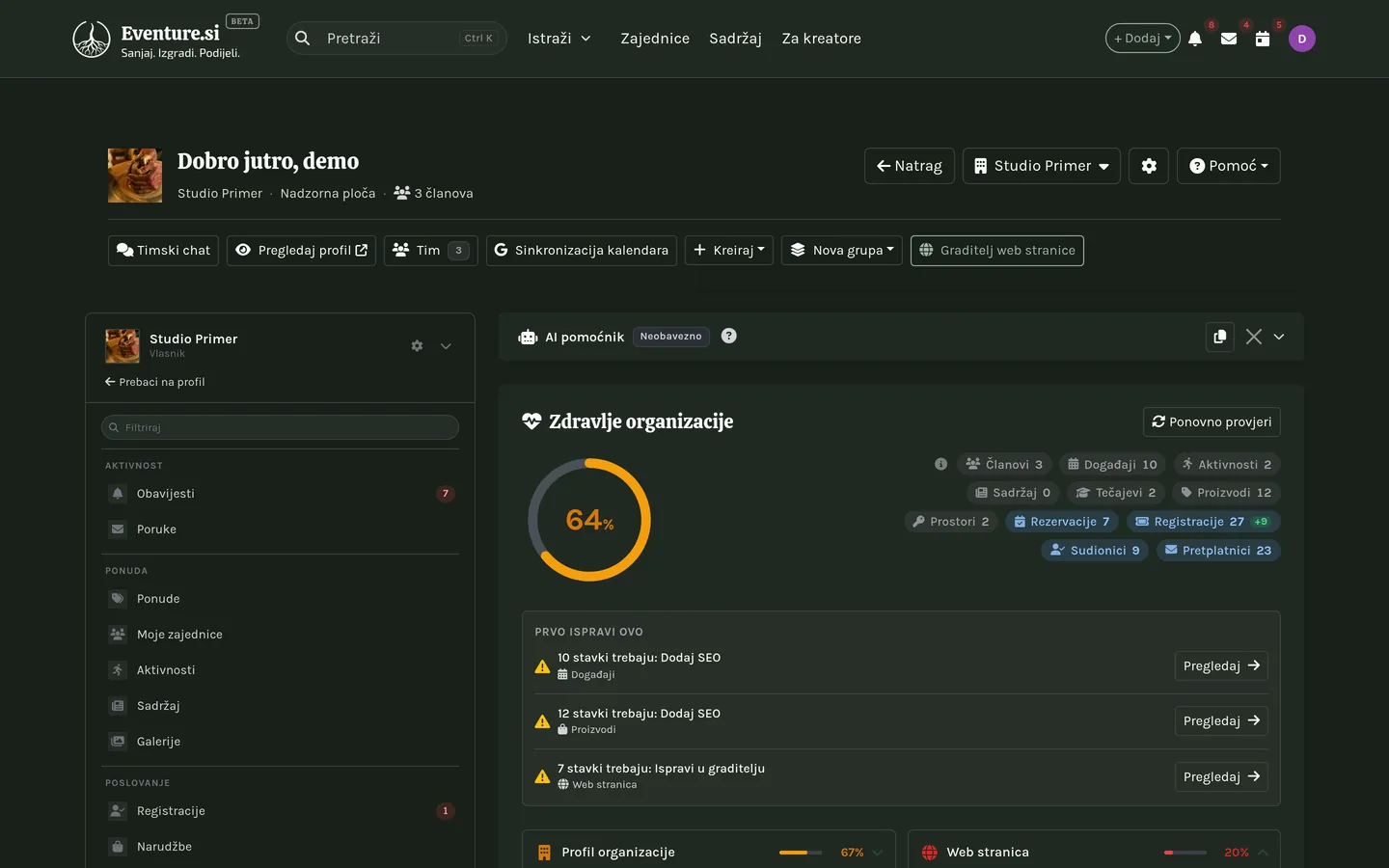Image resolution: width=1389 pixels, height=868 pixels.
Task: Open the messages envelope icon in header
Action: (x=1229, y=39)
